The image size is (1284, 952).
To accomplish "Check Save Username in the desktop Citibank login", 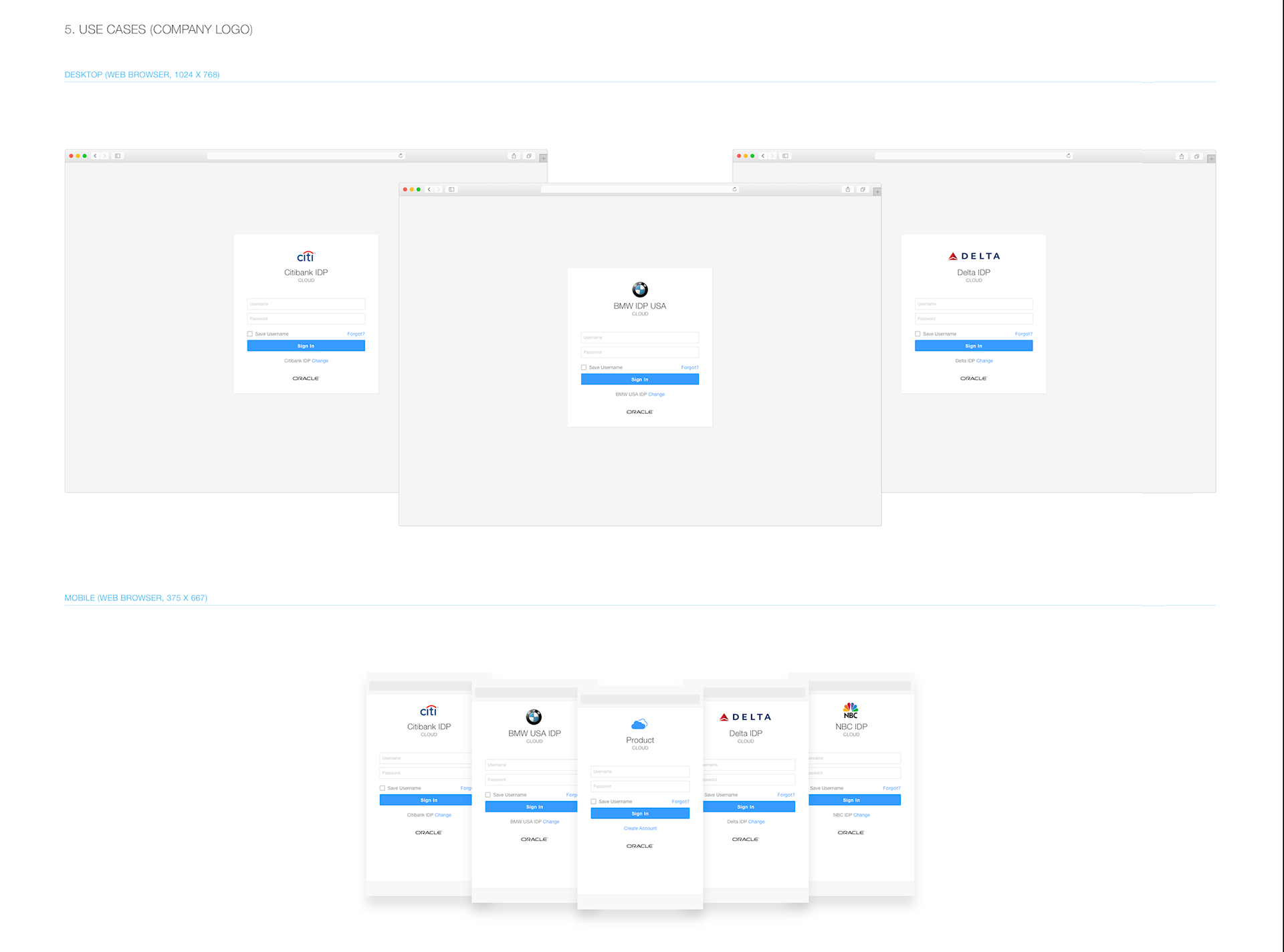I will pos(250,334).
